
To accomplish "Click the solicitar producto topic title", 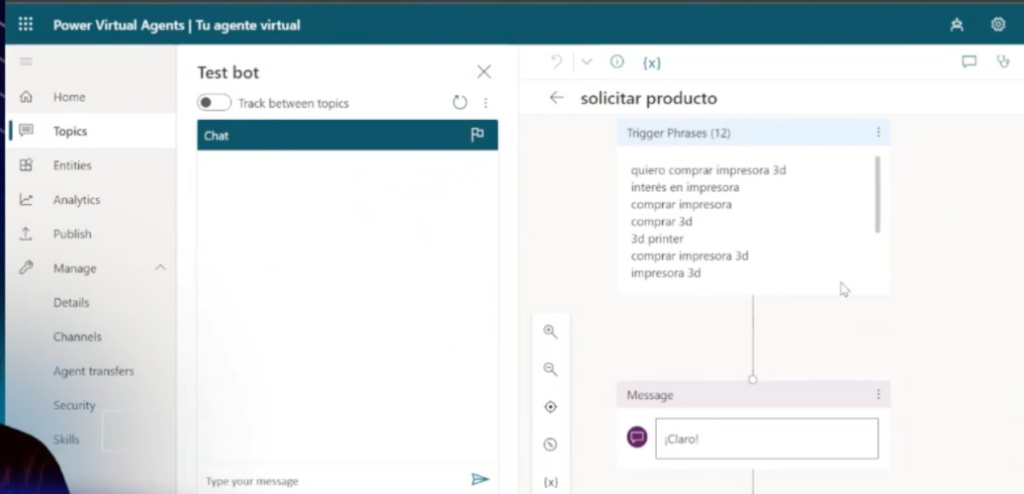I will pos(648,98).
